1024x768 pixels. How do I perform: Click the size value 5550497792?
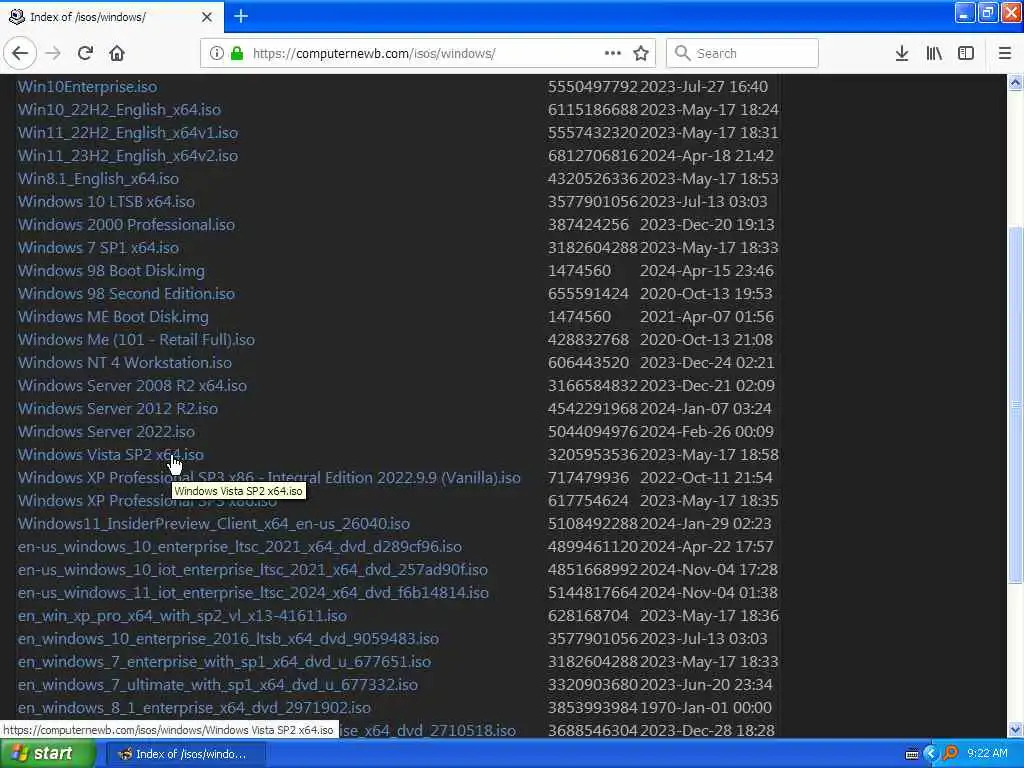point(592,86)
